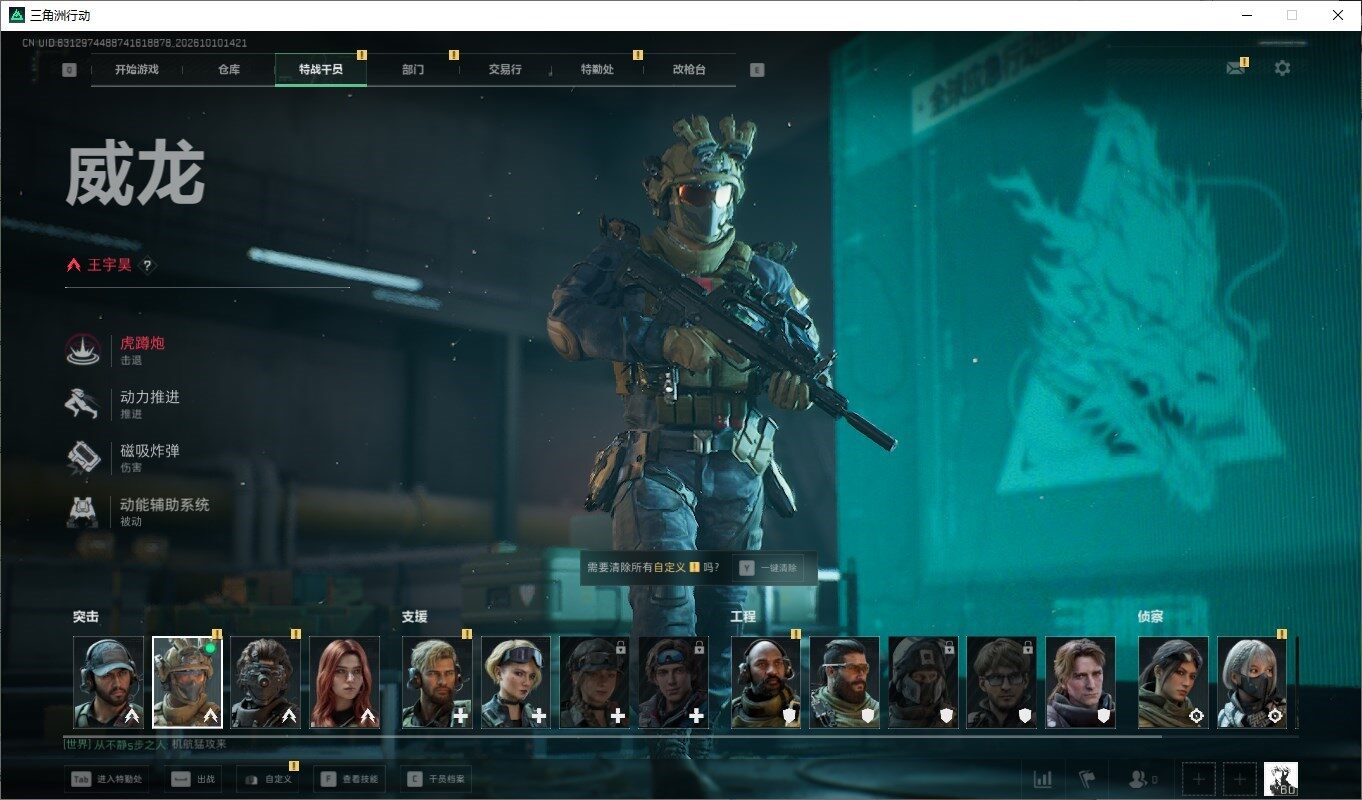This screenshot has height=800, width=1362.
Task: Select the 虎蹲炮 skill icon
Action: (83, 350)
